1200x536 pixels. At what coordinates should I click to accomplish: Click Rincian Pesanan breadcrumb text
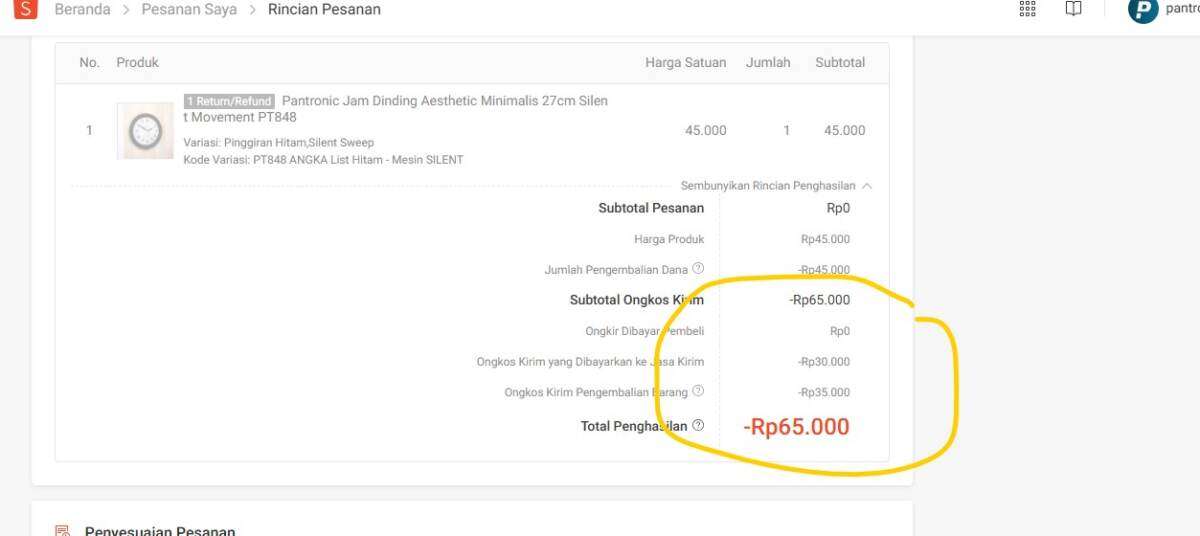pos(324,10)
